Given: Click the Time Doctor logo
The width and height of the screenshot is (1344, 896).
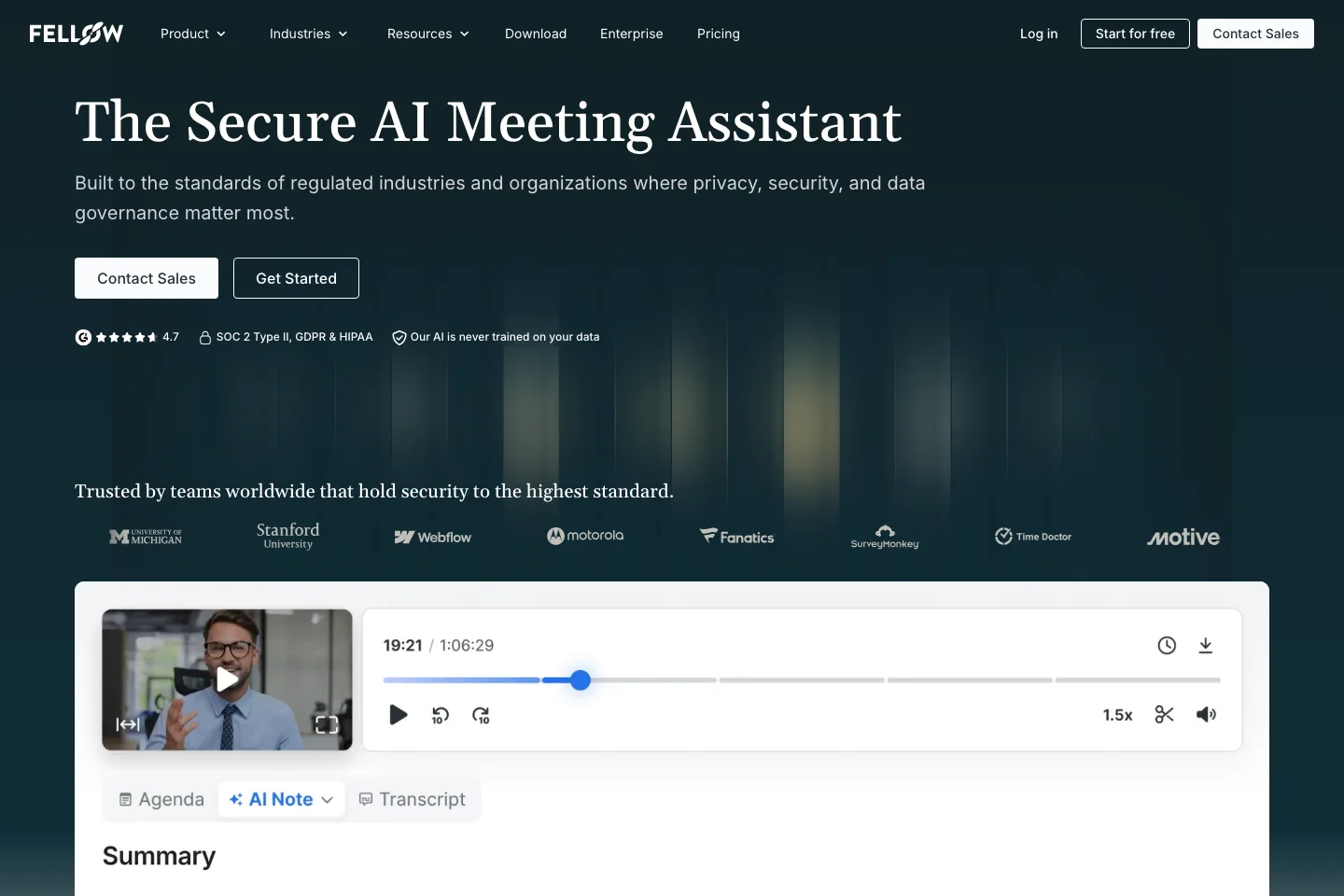Looking at the screenshot, I should 1033,537.
